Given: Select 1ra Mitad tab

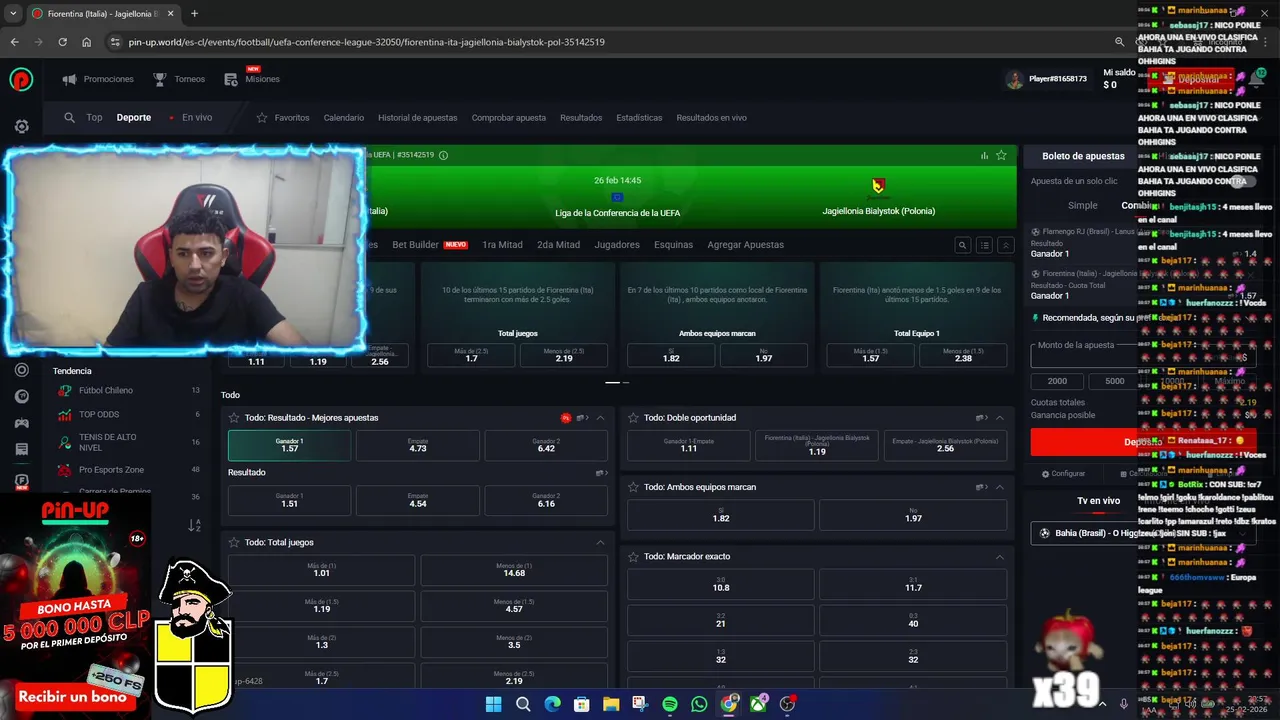Looking at the screenshot, I should [502, 245].
